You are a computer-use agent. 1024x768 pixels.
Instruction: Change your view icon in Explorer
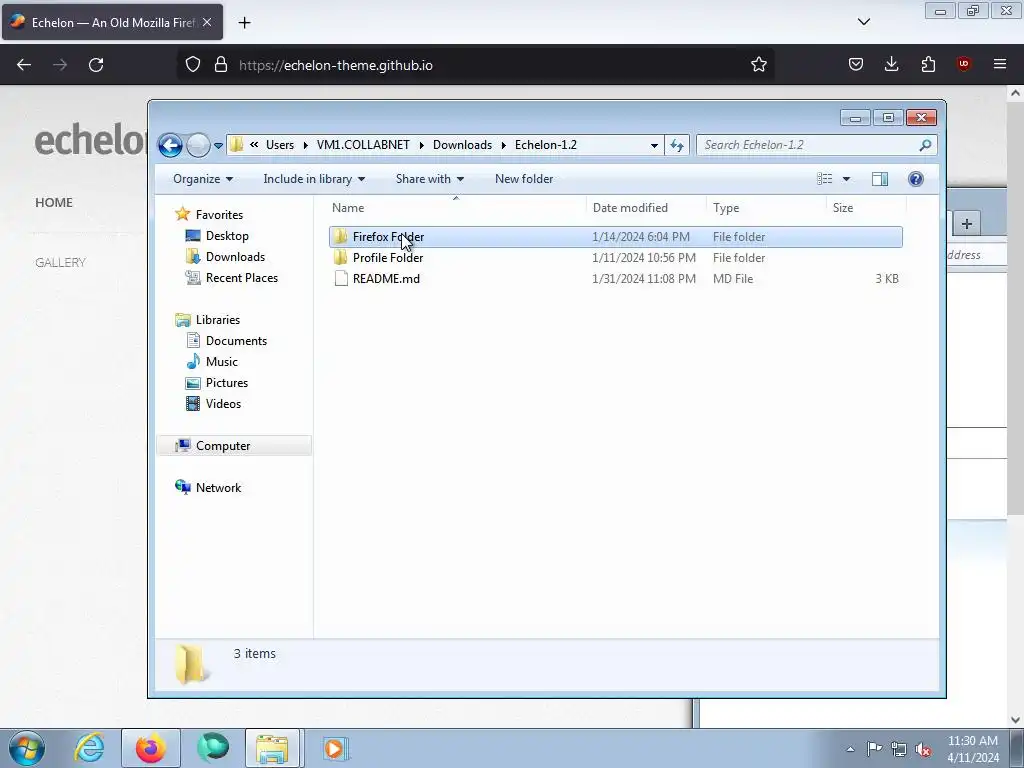tap(825, 179)
